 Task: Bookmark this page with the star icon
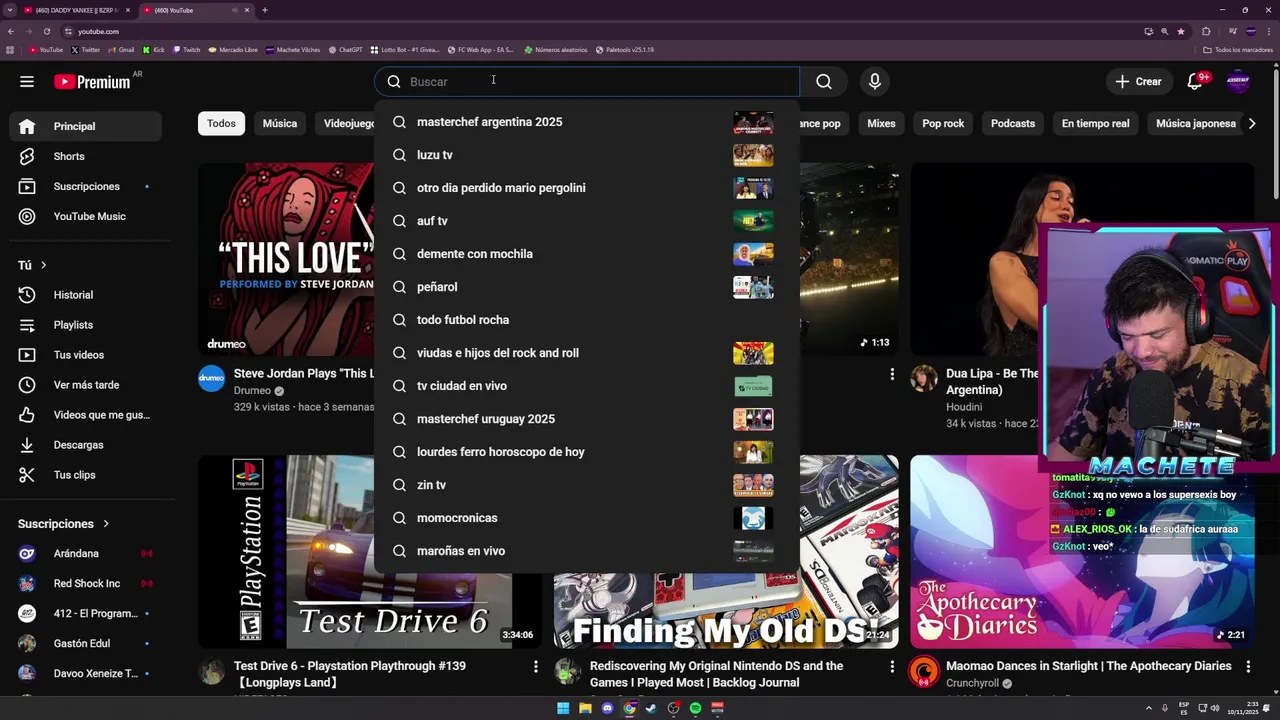coord(1181,31)
